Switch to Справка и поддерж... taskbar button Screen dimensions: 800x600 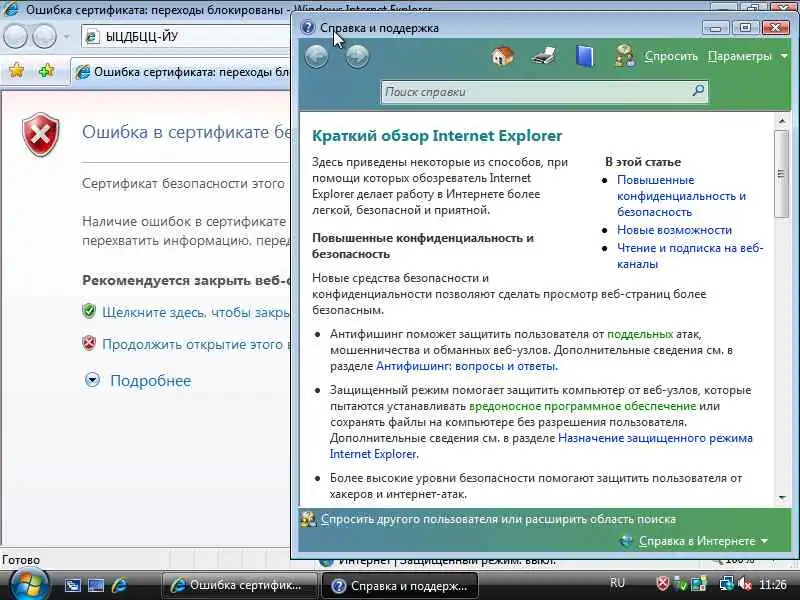click(x=399, y=585)
